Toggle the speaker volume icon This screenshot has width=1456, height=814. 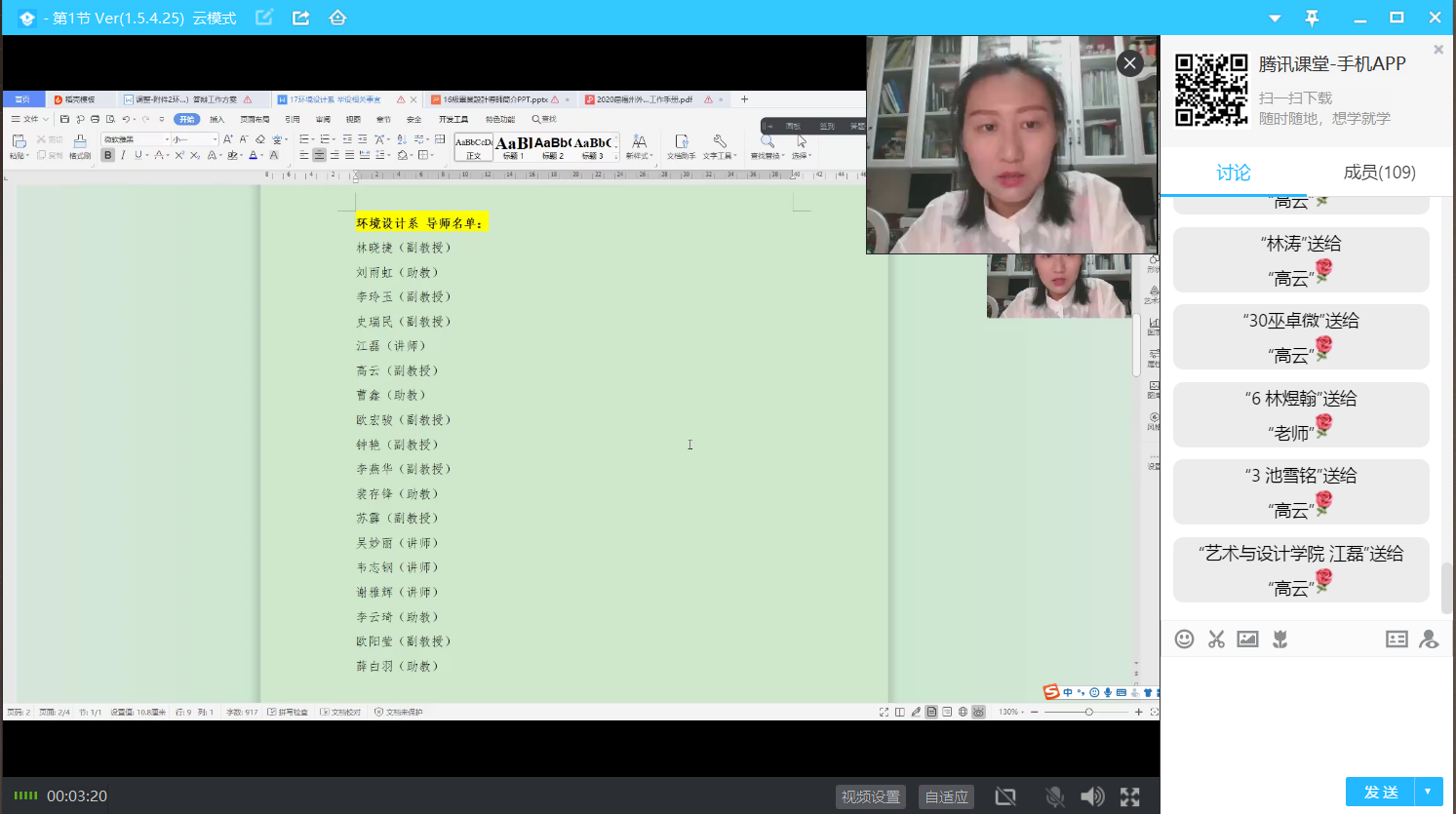(x=1092, y=796)
